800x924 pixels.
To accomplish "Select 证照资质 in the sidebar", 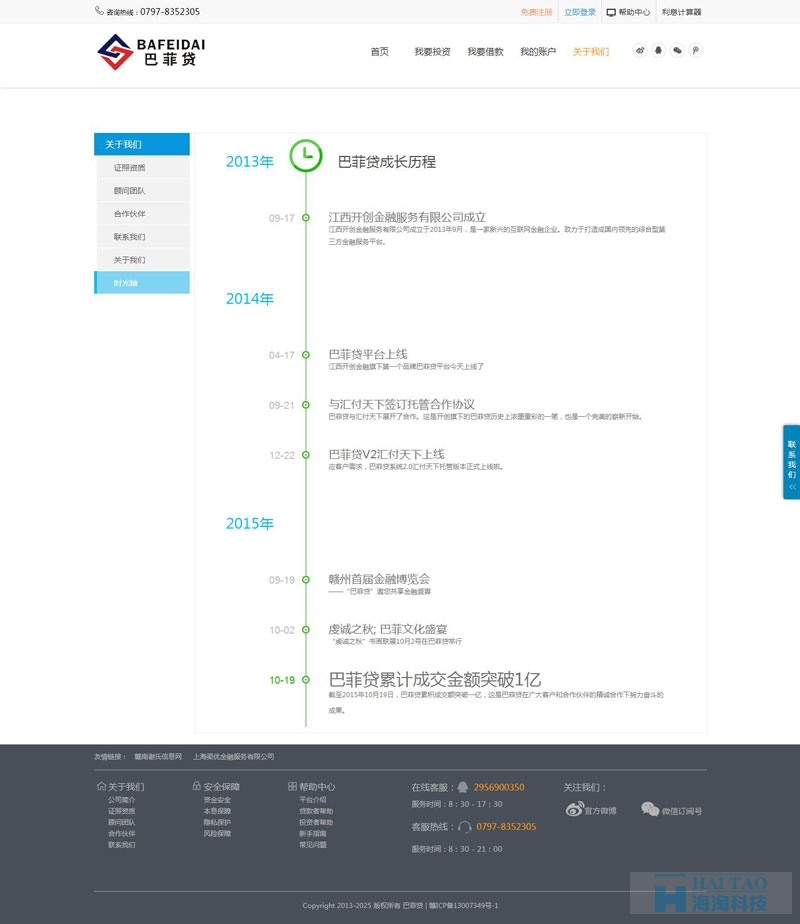I will pos(143,167).
